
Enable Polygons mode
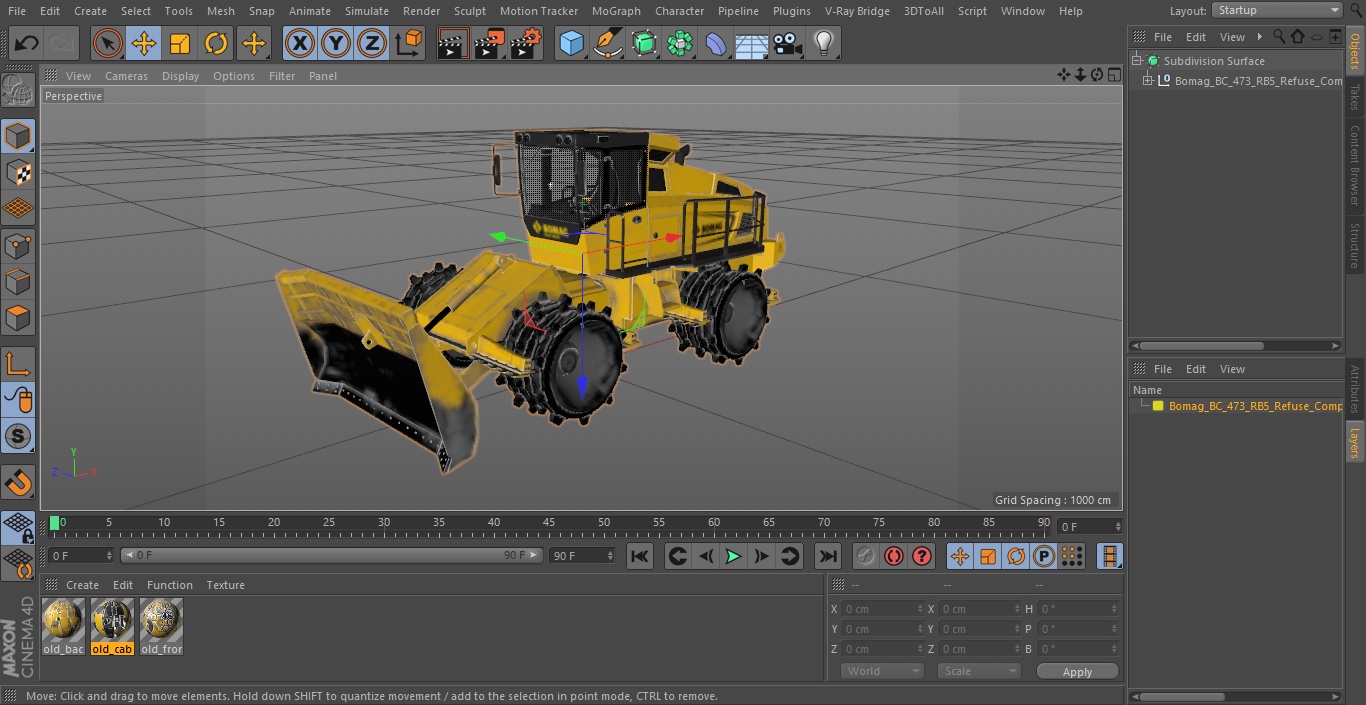pyautogui.click(x=18, y=318)
